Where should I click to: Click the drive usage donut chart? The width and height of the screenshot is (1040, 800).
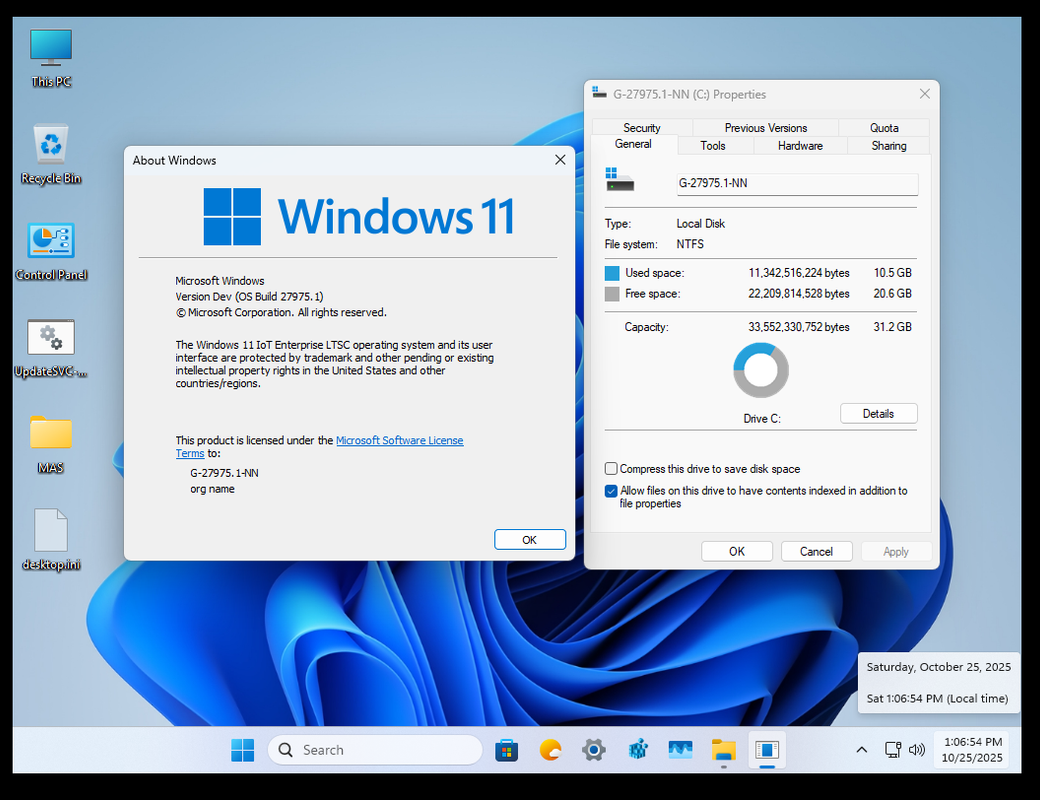click(x=761, y=370)
